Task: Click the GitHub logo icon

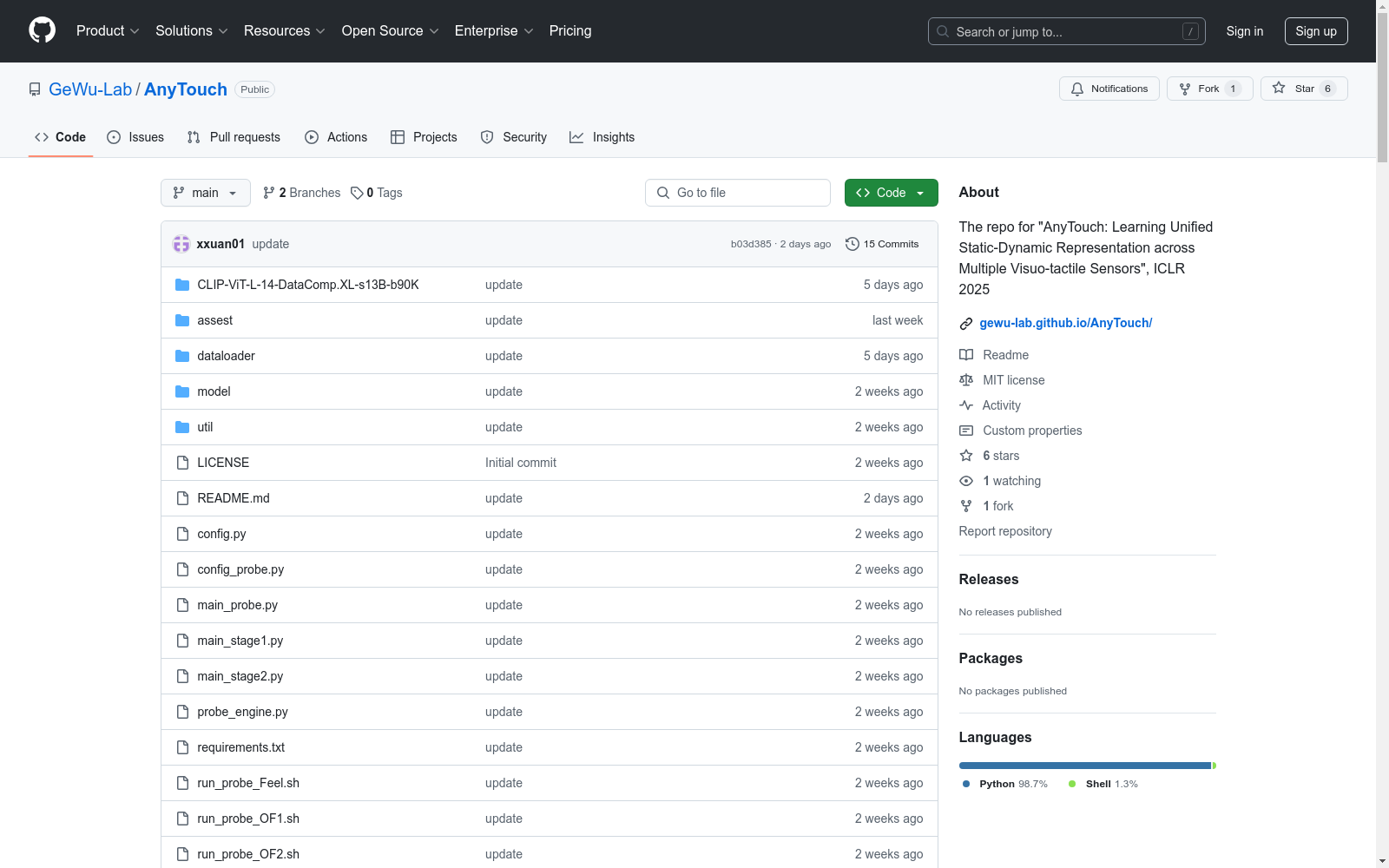Action: (42, 30)
